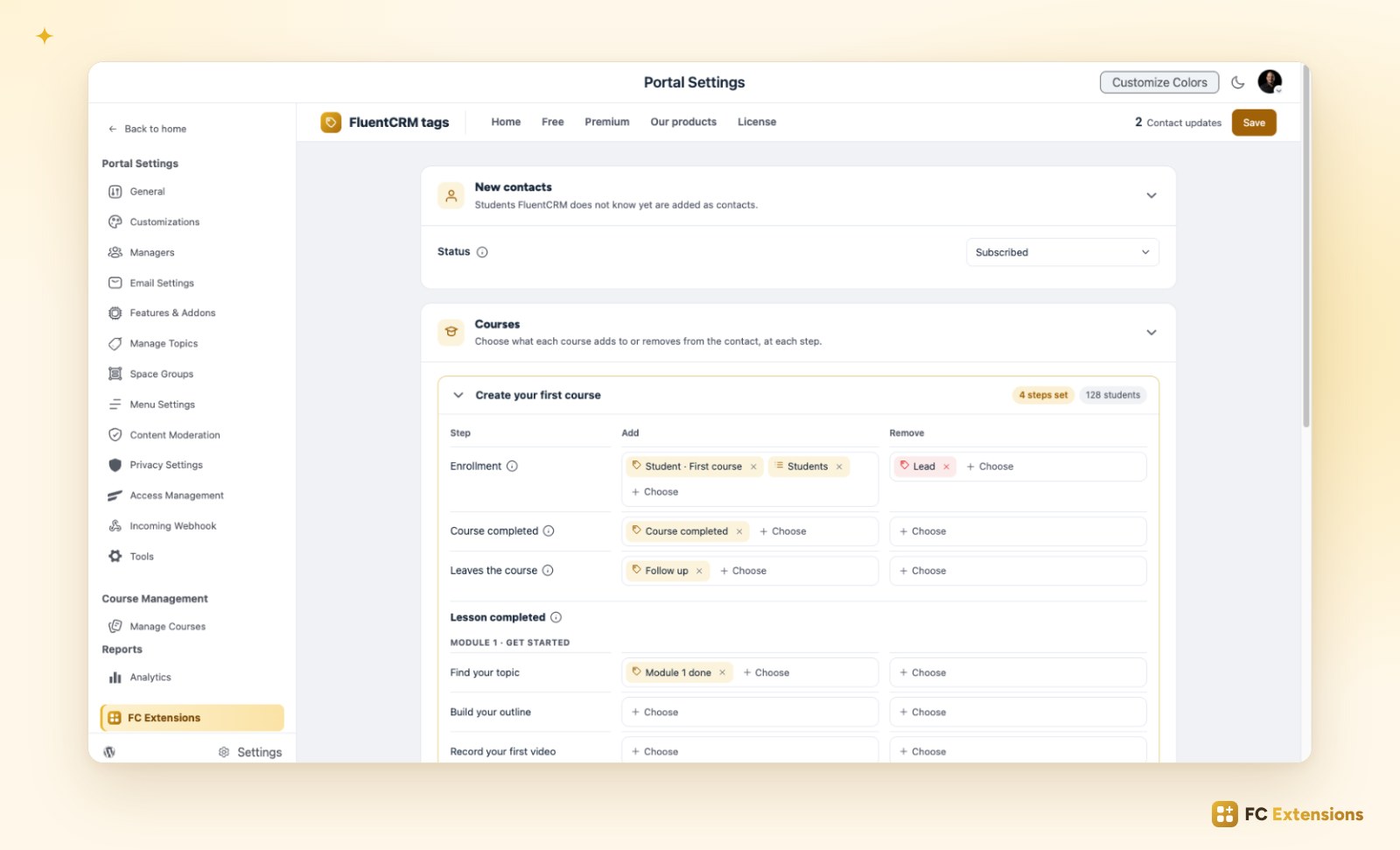The width and height of the screenshot is (1400, 850).
Task: Remove the Module 1 done tag
Action: point(722,673)
